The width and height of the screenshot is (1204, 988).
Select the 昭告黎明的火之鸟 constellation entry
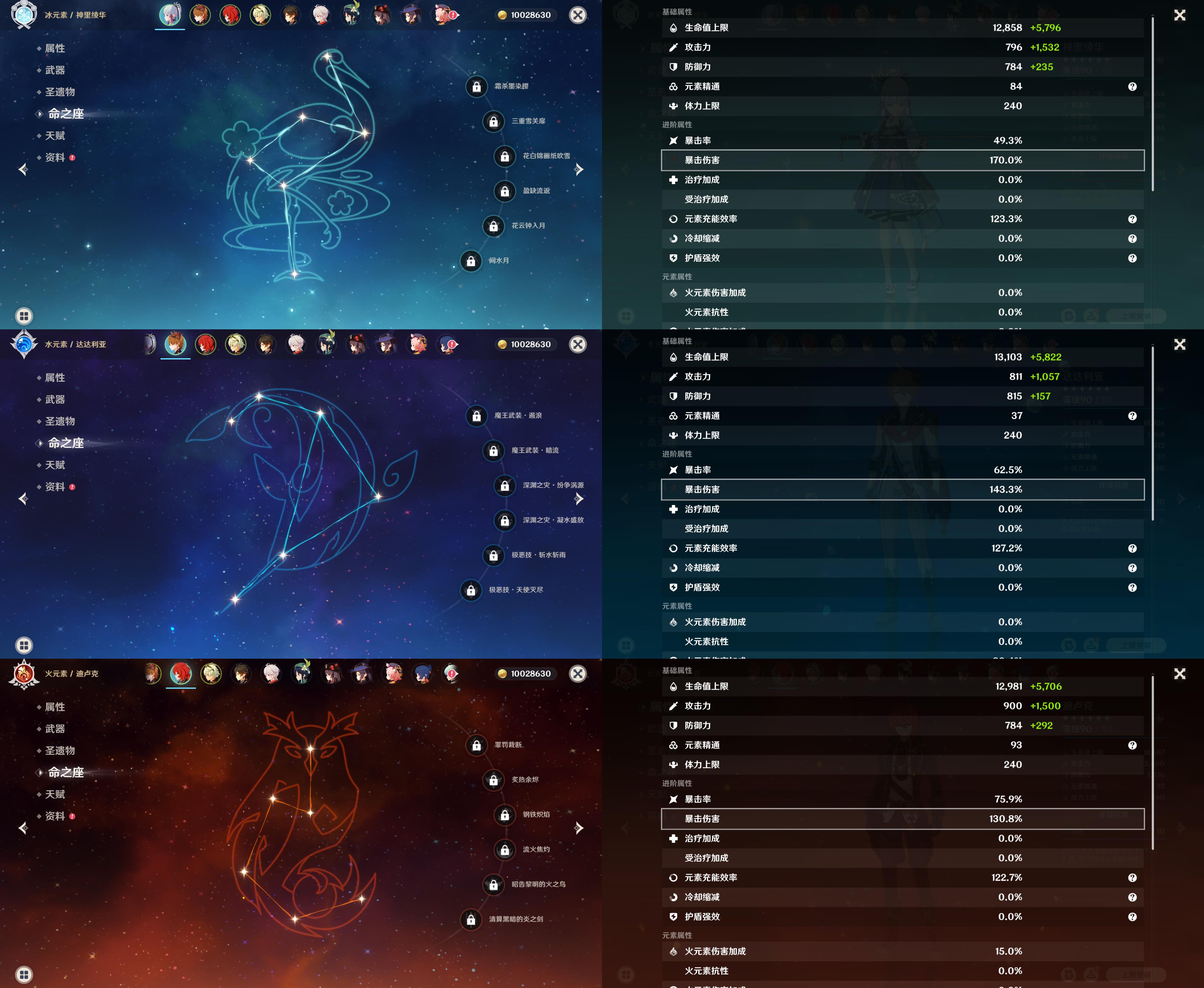click(x=538, y=884)
